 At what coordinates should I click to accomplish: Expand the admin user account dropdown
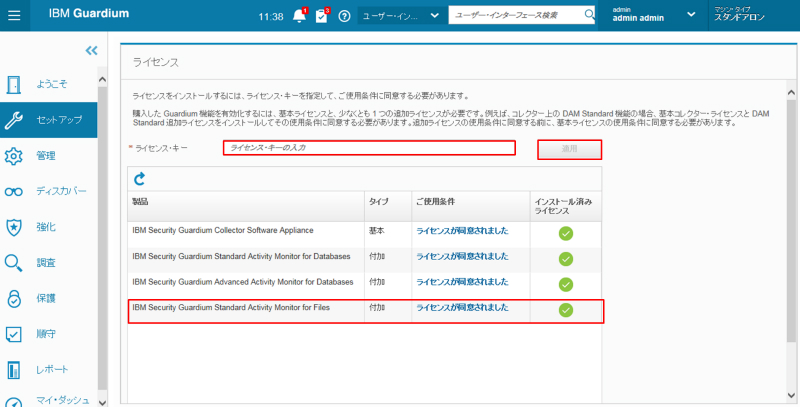point(691,16)
